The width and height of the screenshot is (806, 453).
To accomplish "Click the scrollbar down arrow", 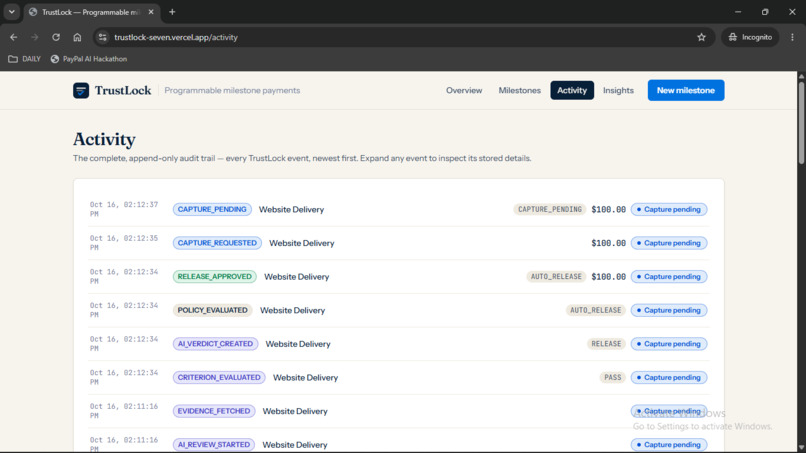I will pos(801,448).
